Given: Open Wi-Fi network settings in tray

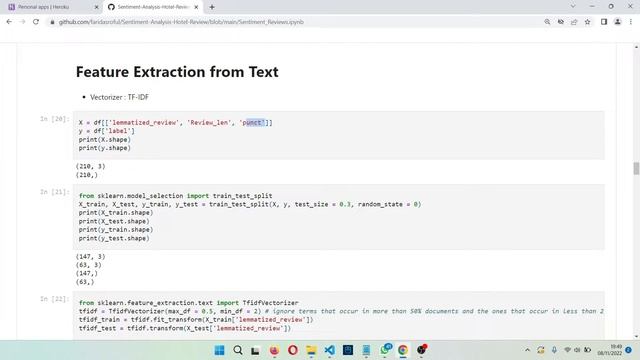Looking at the screenshot, I should (567, 350).
